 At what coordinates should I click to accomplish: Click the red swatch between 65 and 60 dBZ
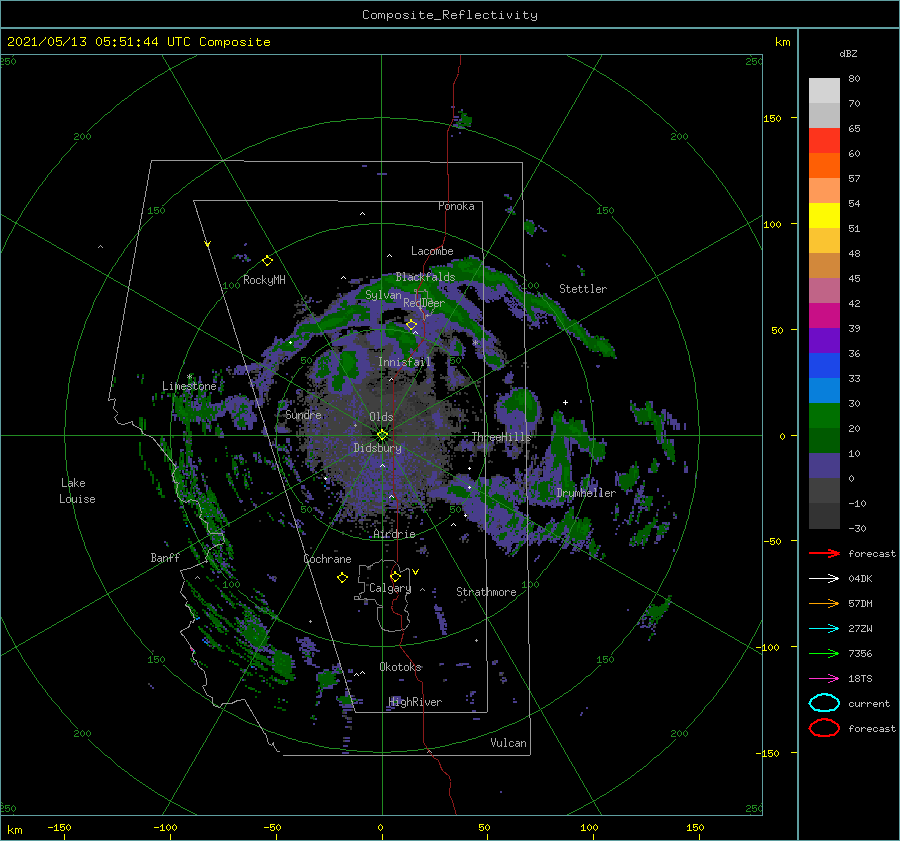pos(824,141)
